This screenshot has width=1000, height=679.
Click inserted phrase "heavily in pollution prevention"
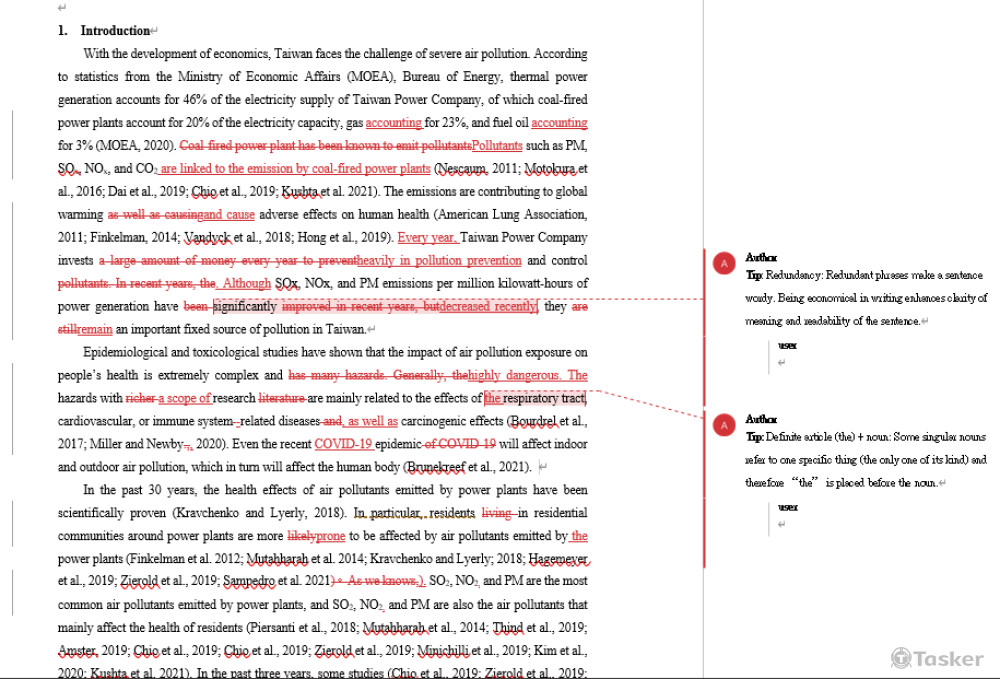click(440, 261)
